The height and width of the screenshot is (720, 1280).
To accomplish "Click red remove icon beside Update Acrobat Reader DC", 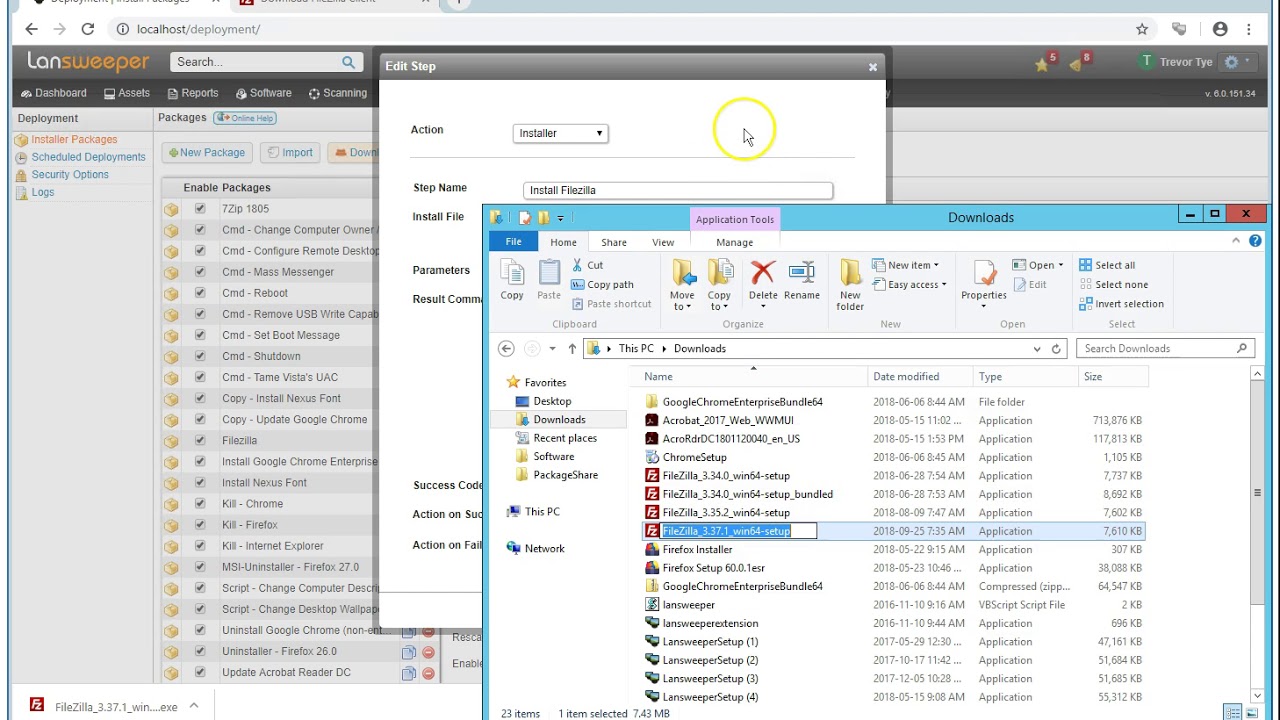I will (428, 673).
